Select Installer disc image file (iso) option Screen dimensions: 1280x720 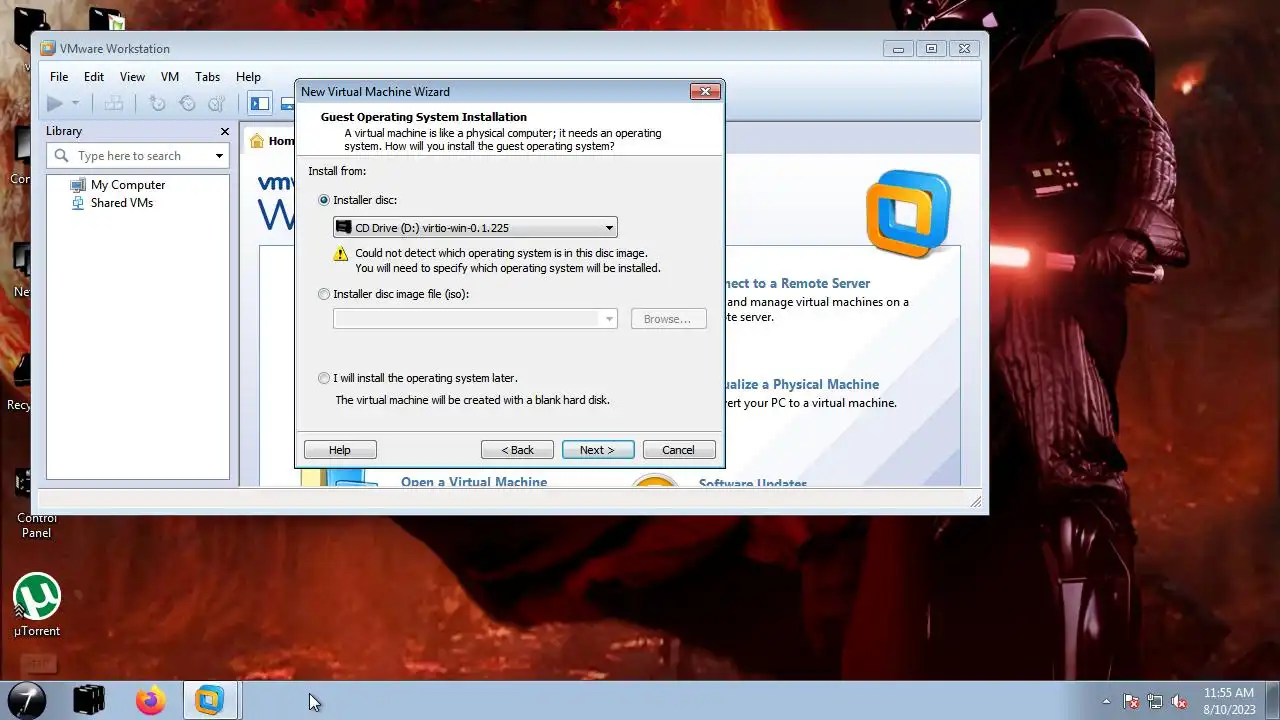pyautogui.click(x=324, y=294)
